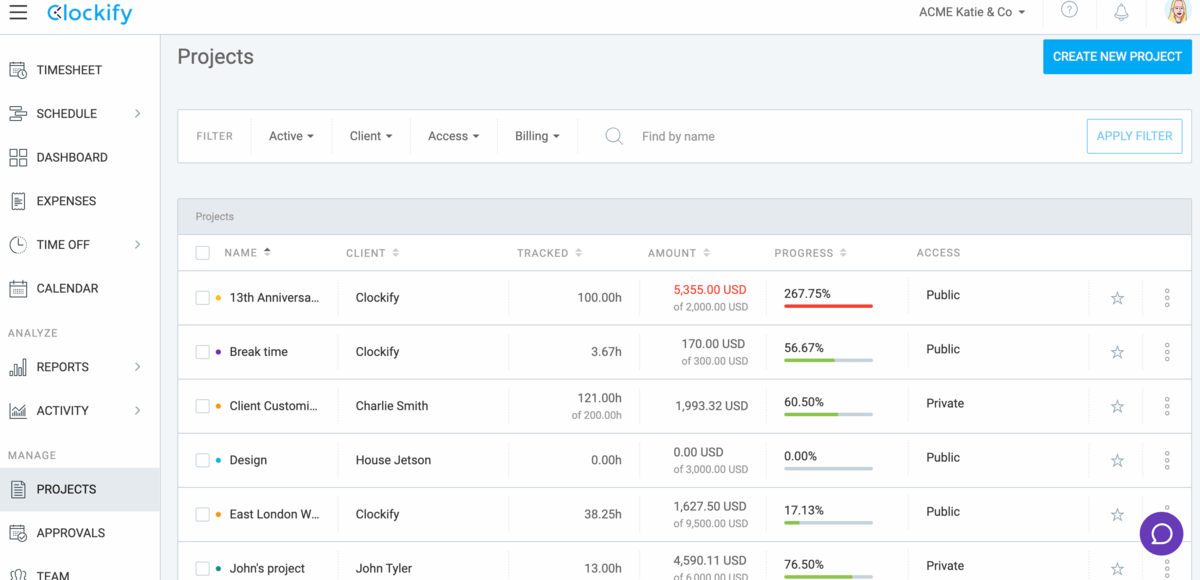Click the Reports bar chart icon
Viewport: 1200px width, 580px height.
pos(18,367)
